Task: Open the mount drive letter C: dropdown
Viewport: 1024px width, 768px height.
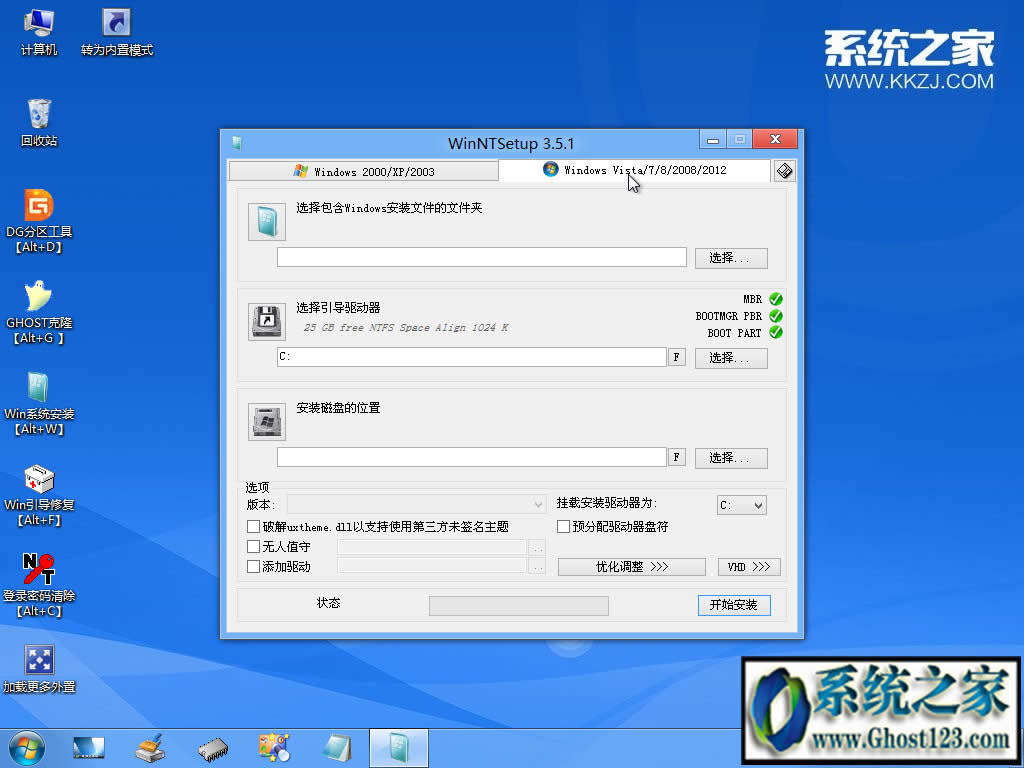Action: tap(741, 505)
